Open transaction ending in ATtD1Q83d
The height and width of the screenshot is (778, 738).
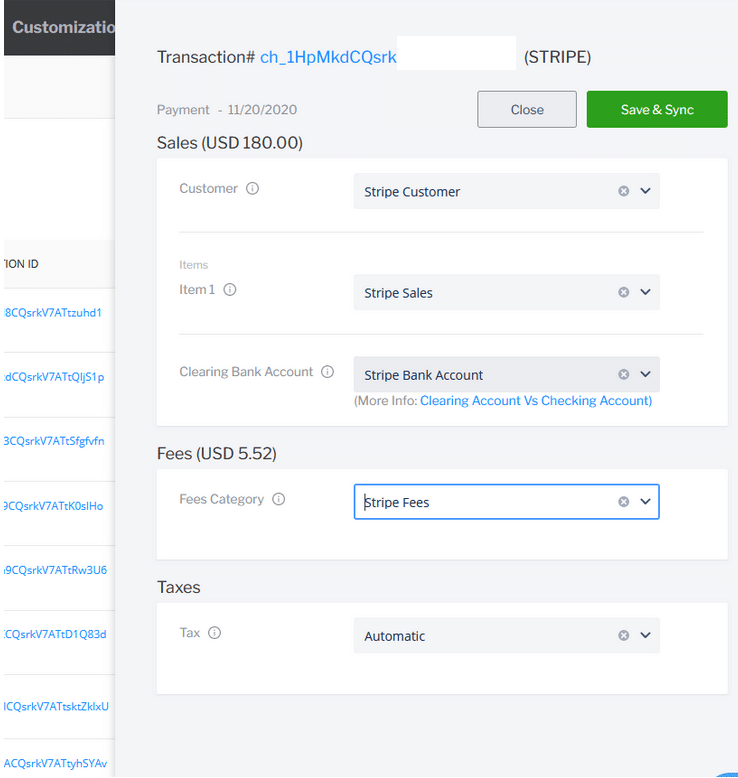coord(55,634)
